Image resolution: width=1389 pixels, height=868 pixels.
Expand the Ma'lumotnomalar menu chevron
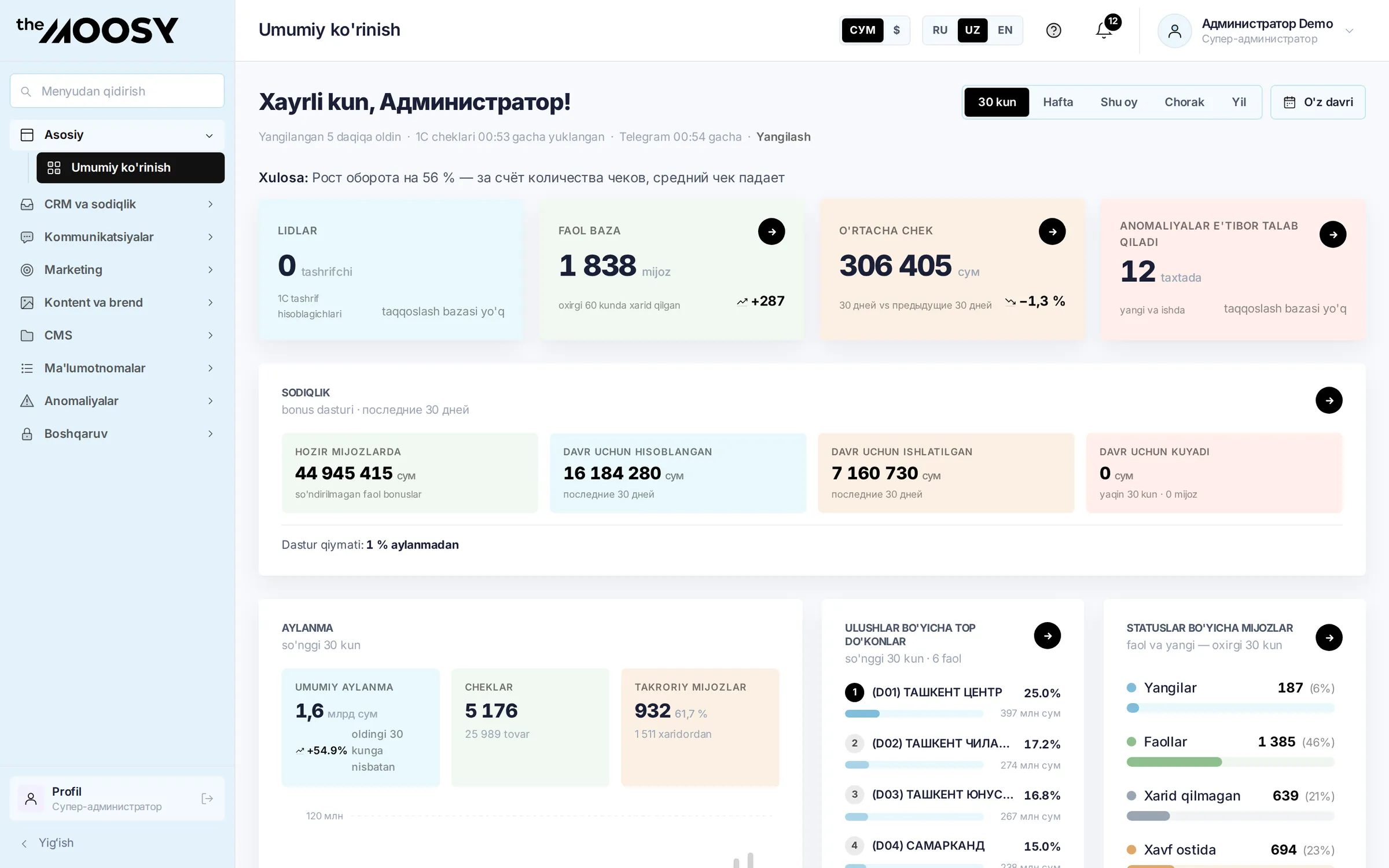pos(211,368)
